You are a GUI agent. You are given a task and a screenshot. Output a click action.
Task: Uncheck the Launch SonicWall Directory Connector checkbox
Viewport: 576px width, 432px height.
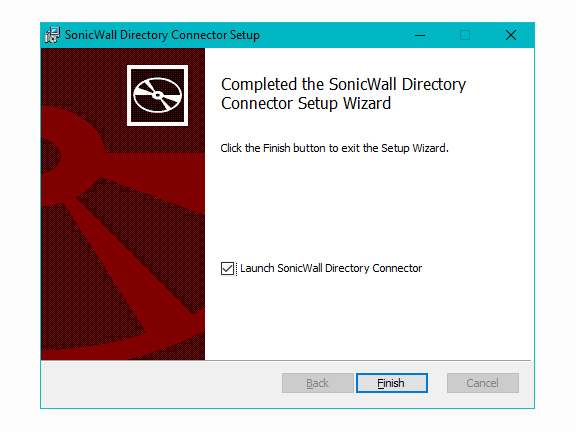coord(227,269)
